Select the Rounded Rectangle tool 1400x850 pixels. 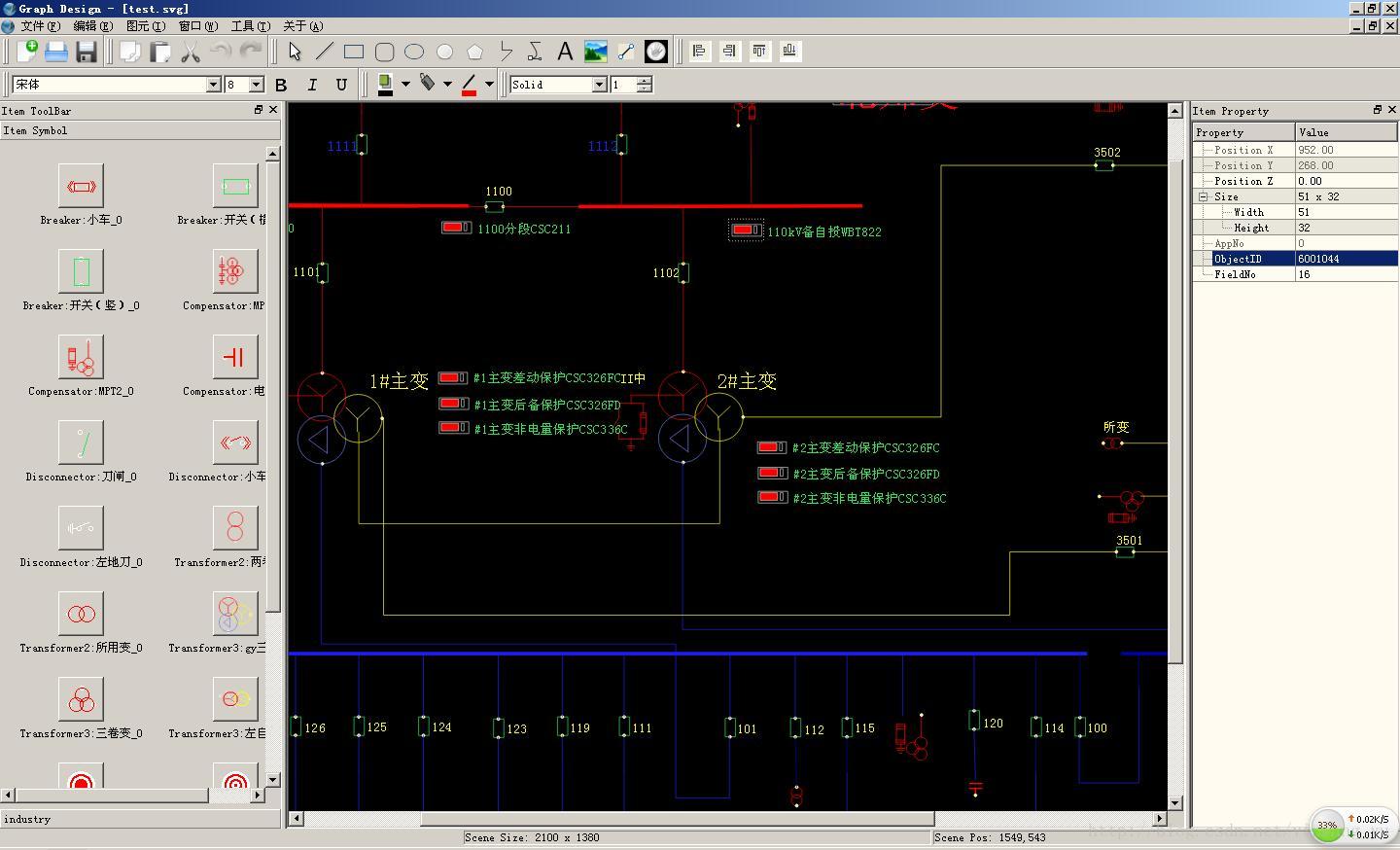pos(384,52)
